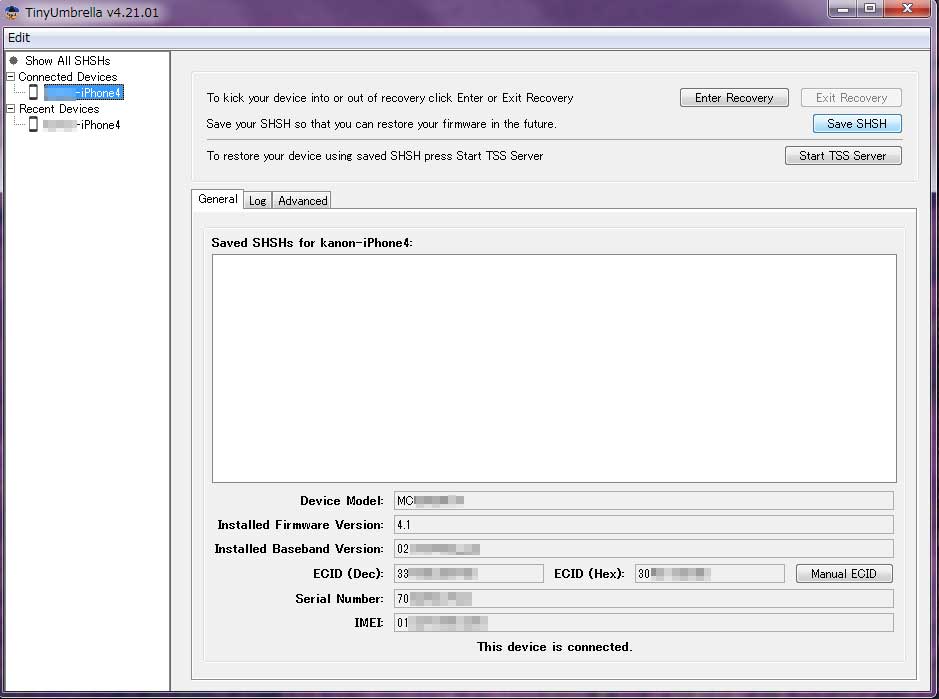Click the phone icon under Recent Devices
This screenshot has height=699, width=939.
tap(34, 125)
